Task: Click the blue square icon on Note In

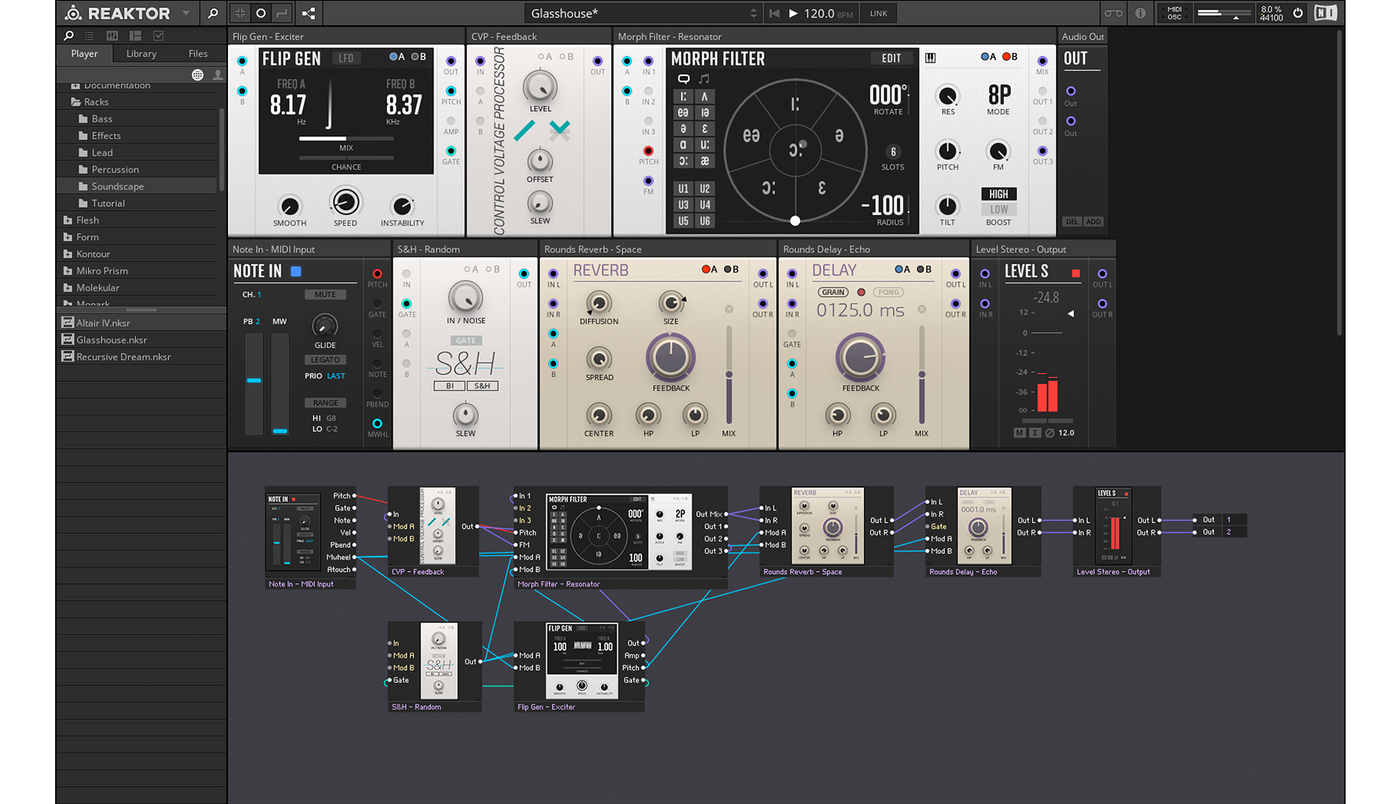Action: click(296, 271)
